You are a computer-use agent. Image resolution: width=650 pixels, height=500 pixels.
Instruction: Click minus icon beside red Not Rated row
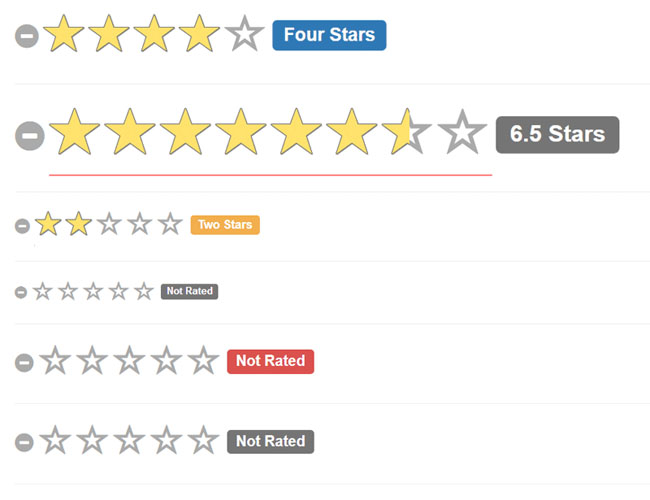[x=24, y=361]
